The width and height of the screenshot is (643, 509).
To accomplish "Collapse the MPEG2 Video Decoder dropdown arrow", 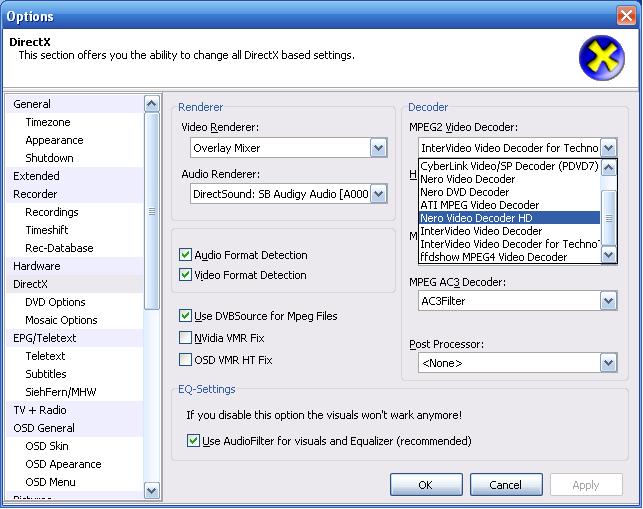I will point(609,148).
